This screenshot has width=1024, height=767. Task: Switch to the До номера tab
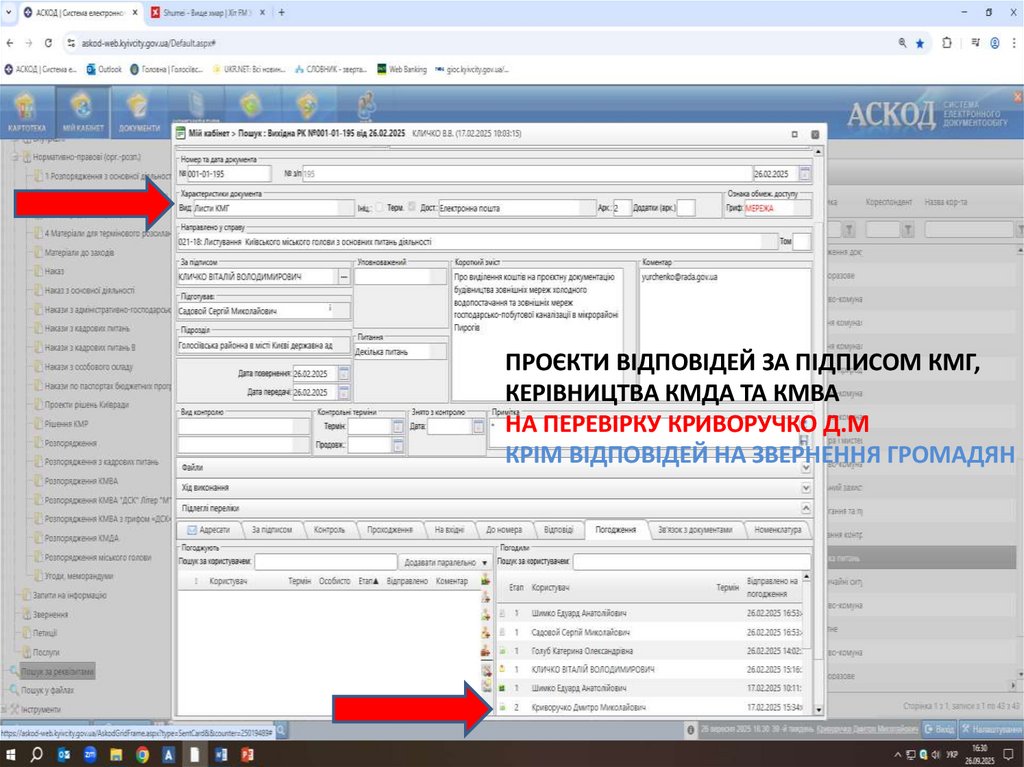504,530
